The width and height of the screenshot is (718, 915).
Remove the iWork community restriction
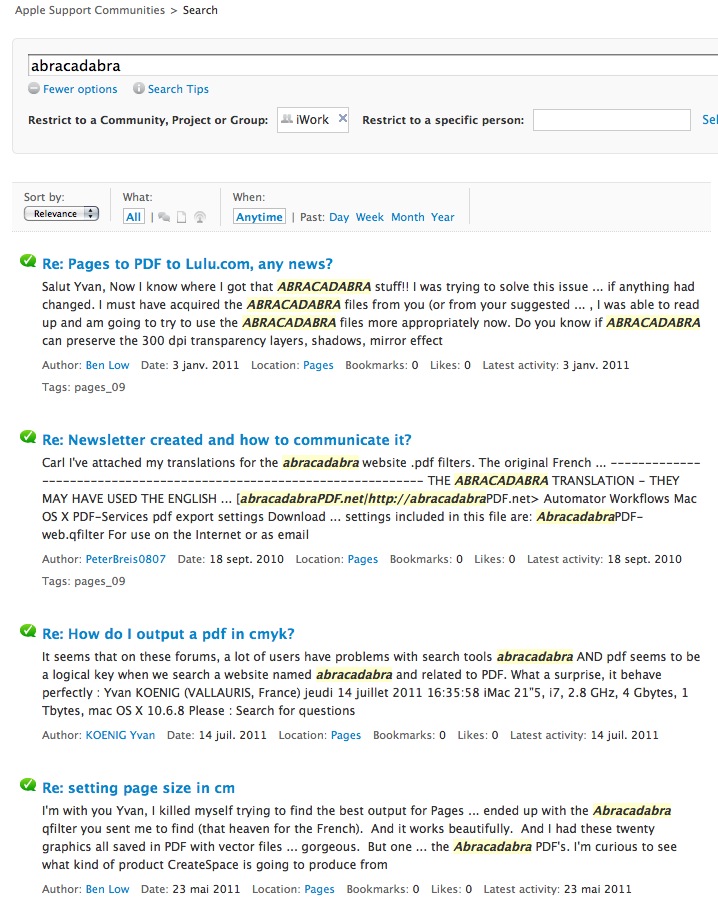[343, 118]
